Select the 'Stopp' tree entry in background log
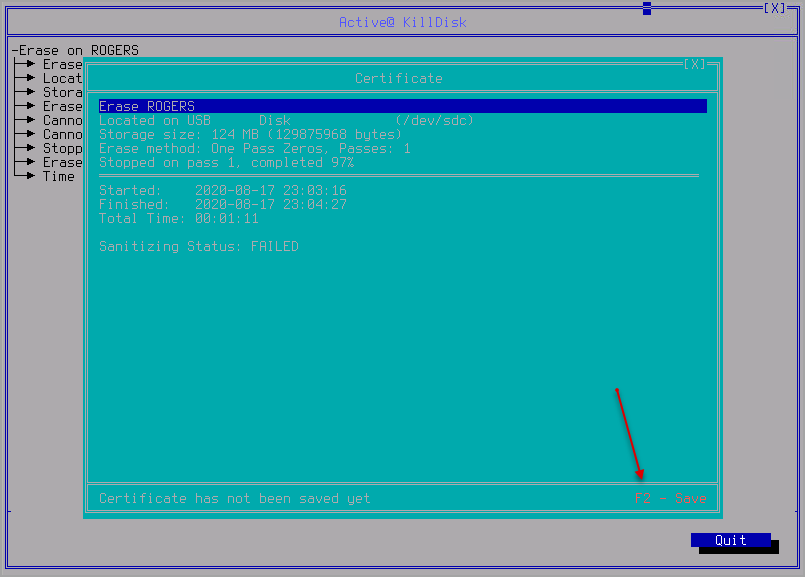The width and height of the screenshot is (805, 577). 62,148
